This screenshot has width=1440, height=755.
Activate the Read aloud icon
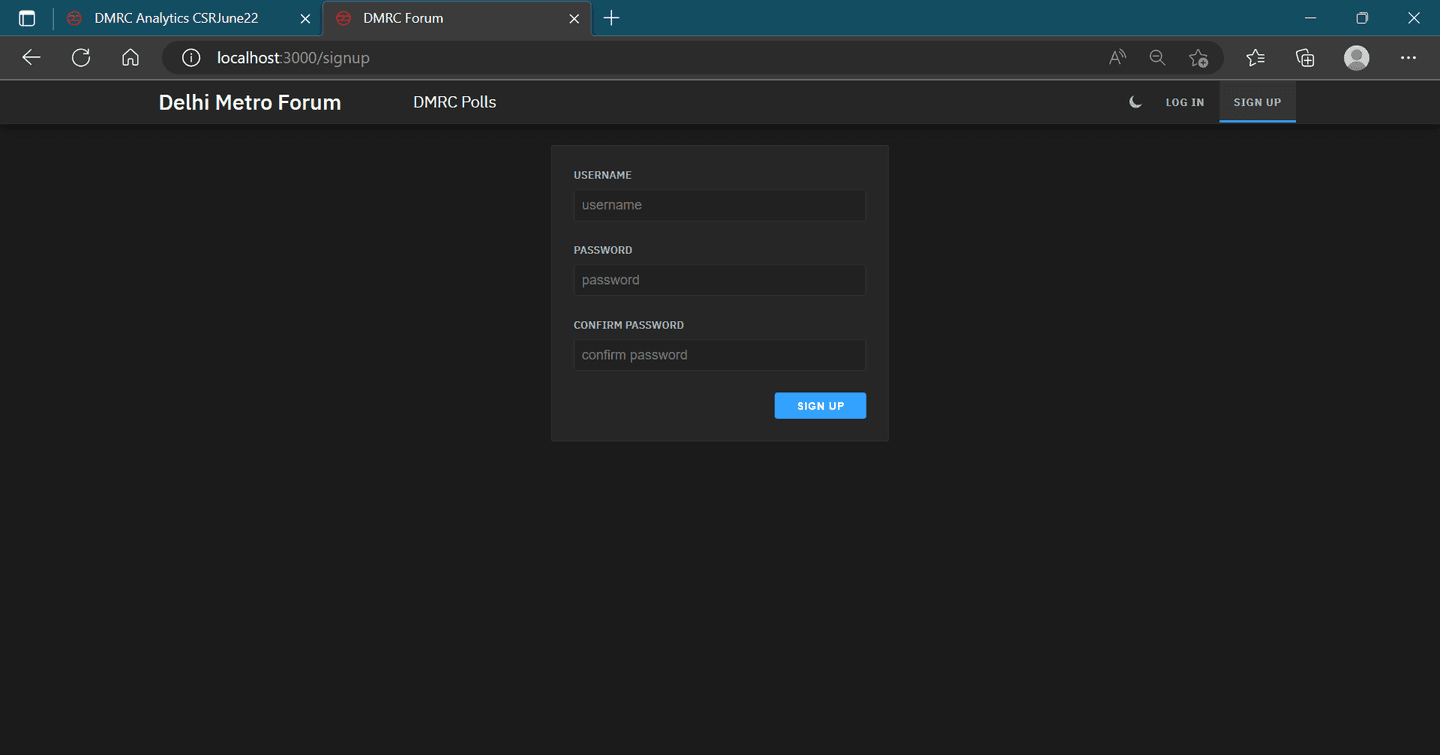coord(1117,58)
